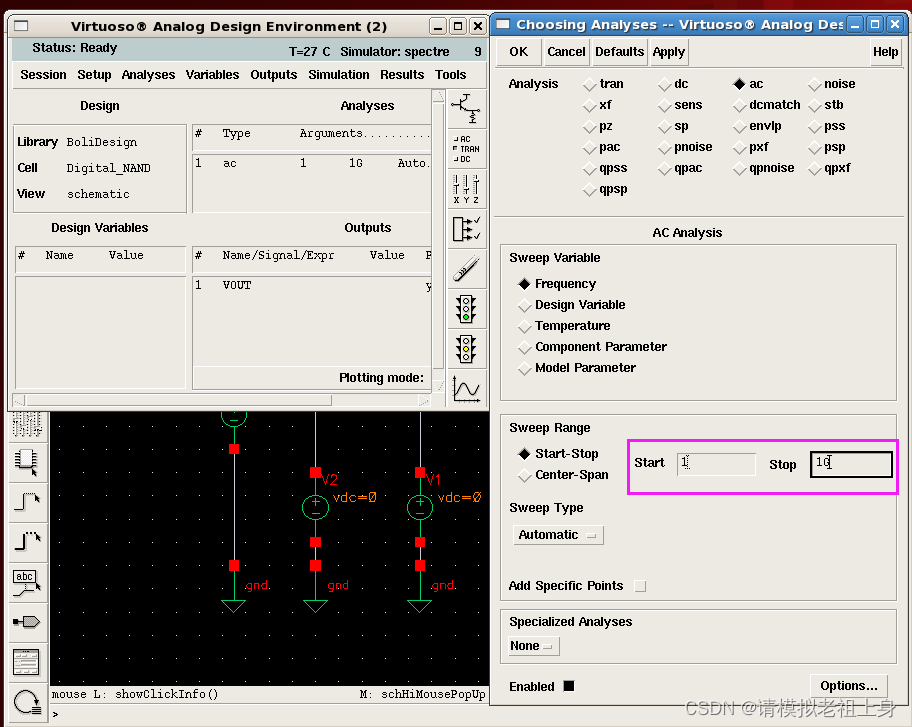912x727 pixels.
Task: Open the Simulation menu
Action: coord(339,75)
